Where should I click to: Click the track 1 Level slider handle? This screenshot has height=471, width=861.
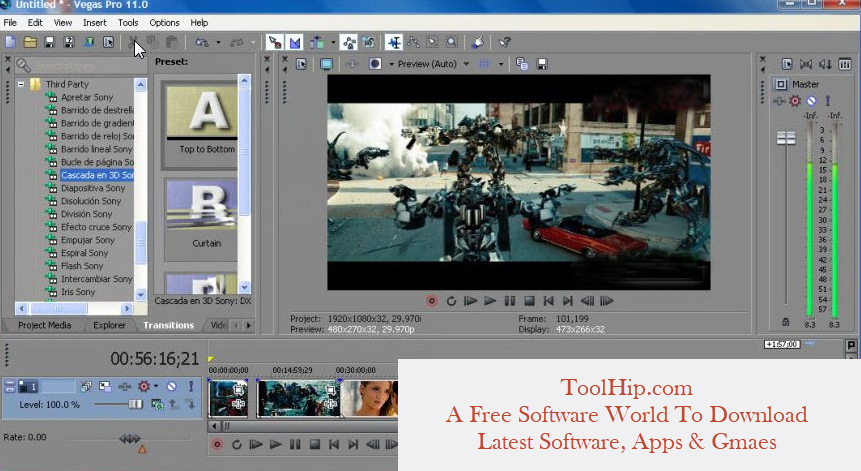click(135, 405)
